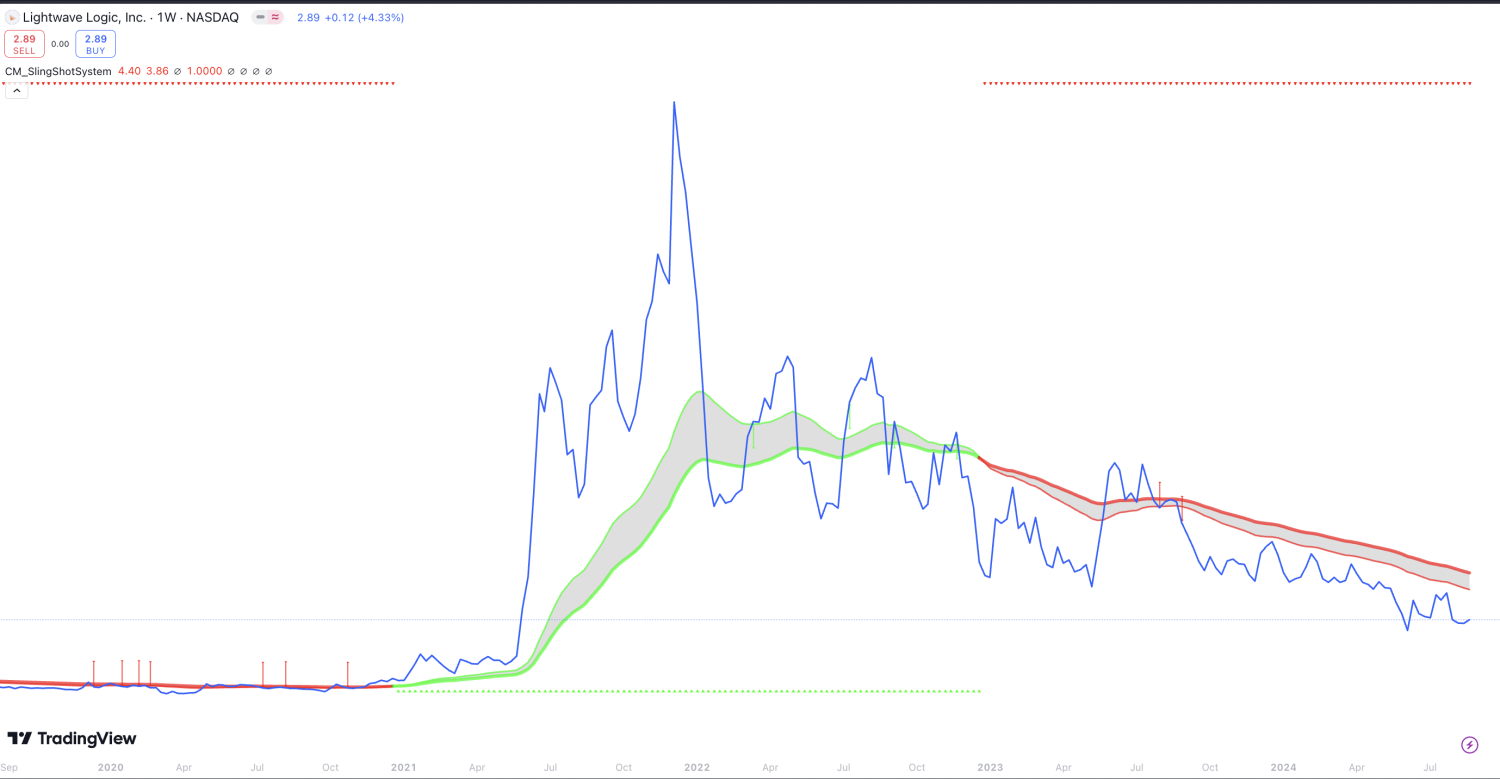Click the 2020 label on time axis
Screen dimensions: 1500x779
pos(110,767)
